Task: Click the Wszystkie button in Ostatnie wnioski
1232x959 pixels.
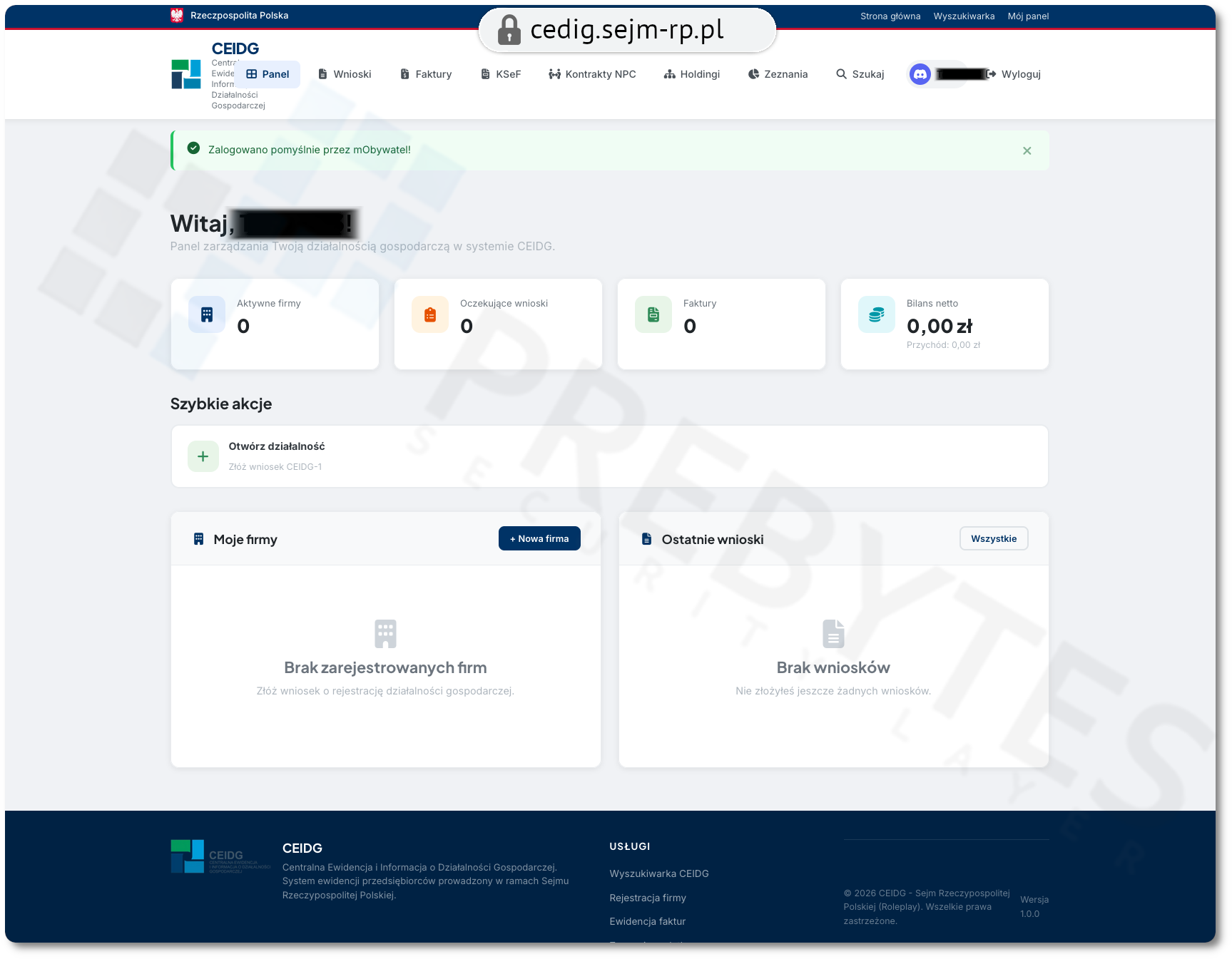Action: pos(994,539)
